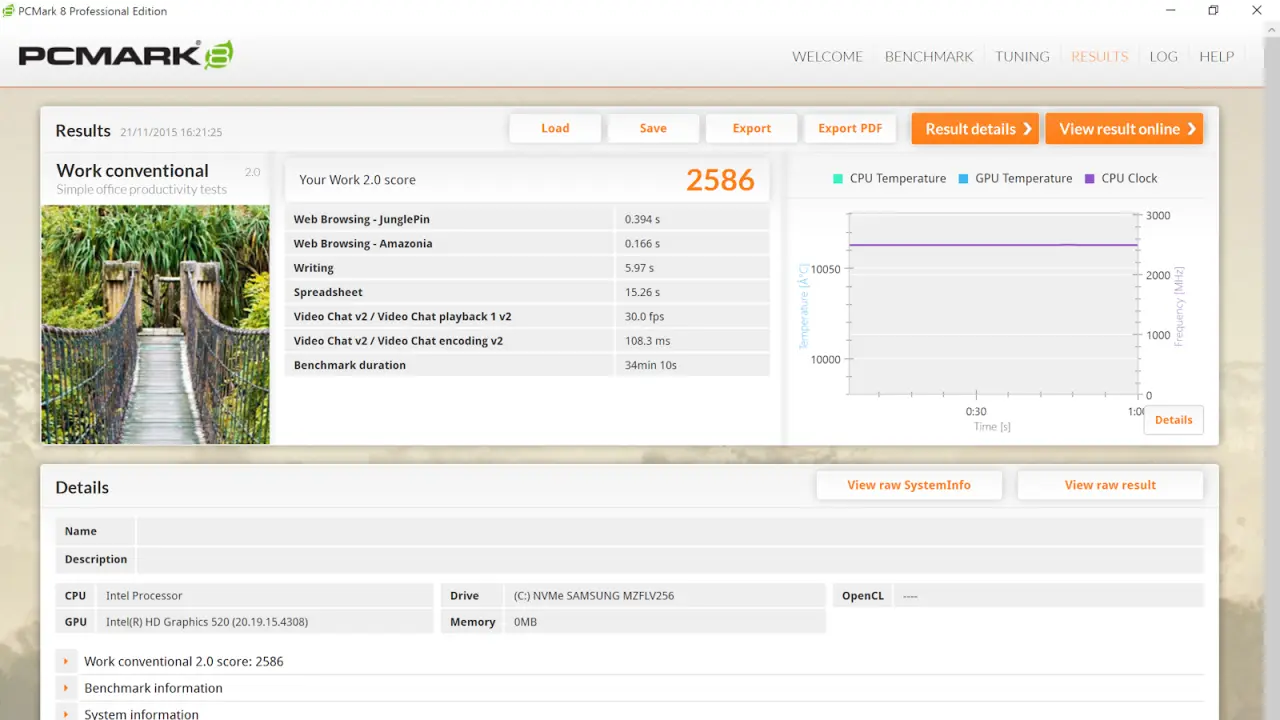This screenshot has width=1280, height=720.
Task: Click the PCMark 8 logo
Action: pyautogui.click(x=126, y=55)
